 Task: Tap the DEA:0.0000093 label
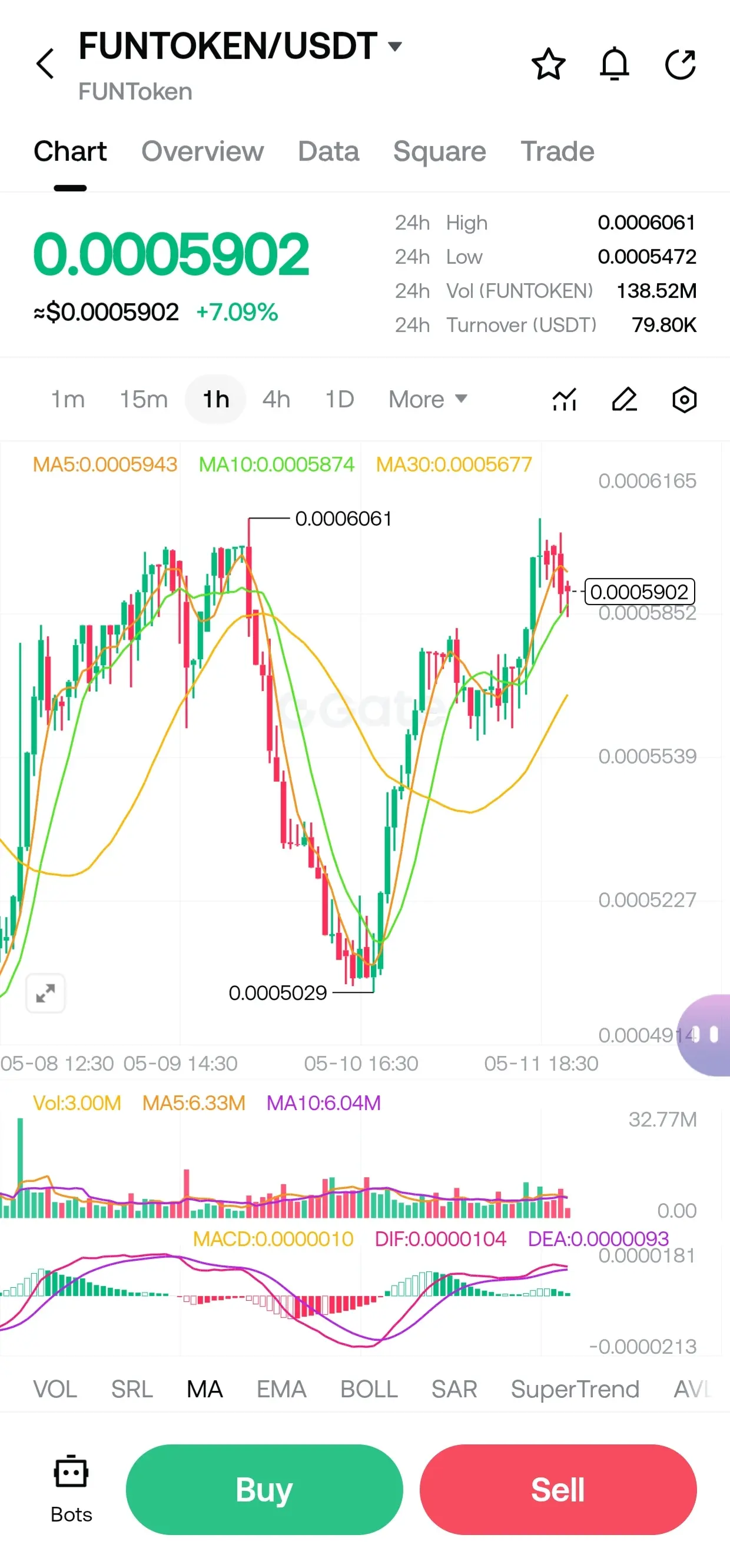(598, 1239)
